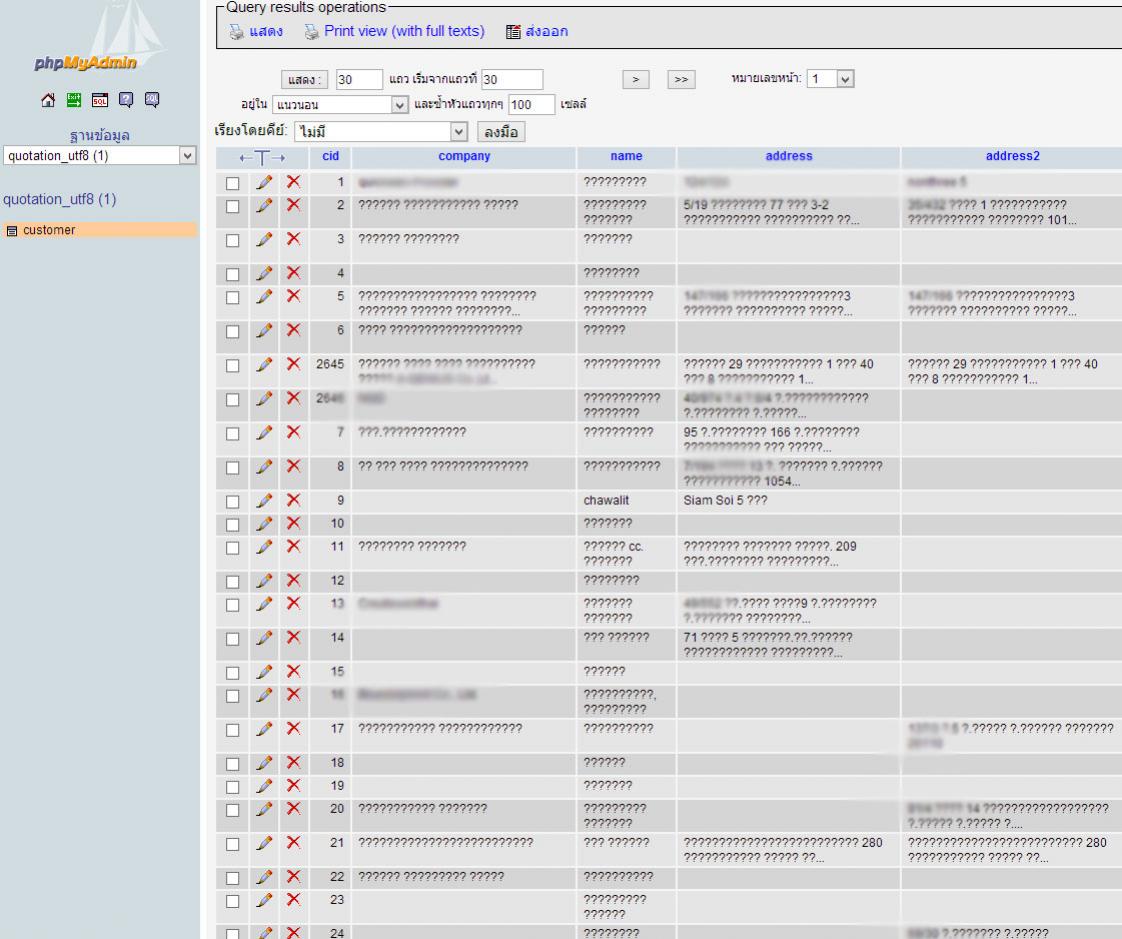Open the quotation_utf8 (1) database dropdown
The height and width of the screenshot is (939, 1122).
99,156
